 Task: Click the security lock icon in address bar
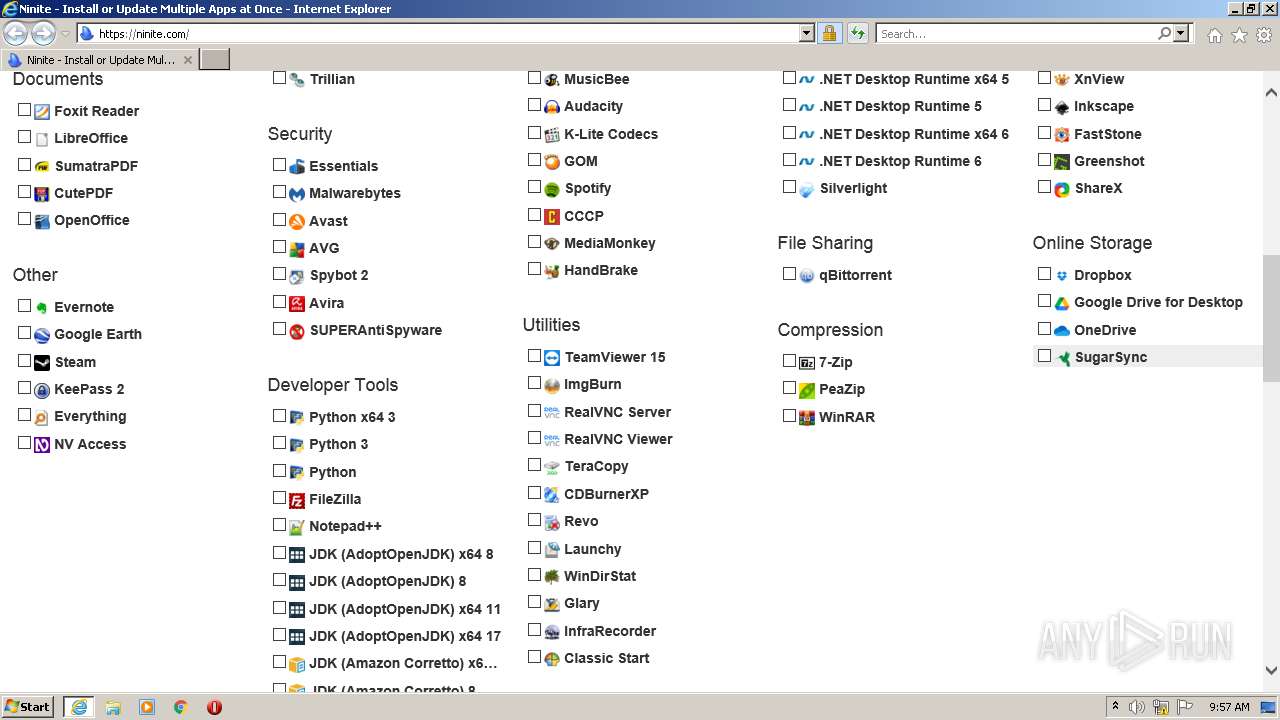829,34
